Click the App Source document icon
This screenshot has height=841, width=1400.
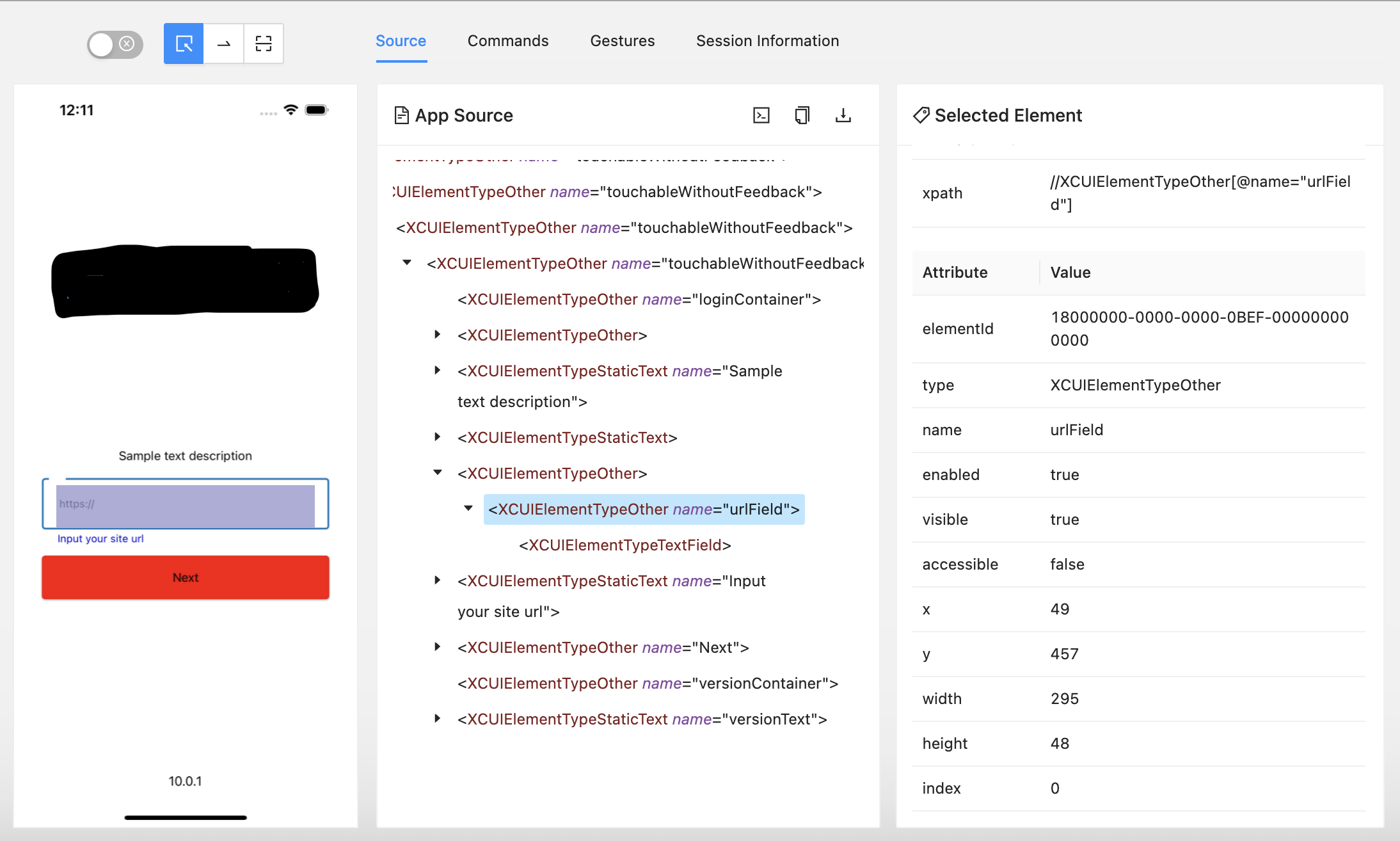(402, 115)
